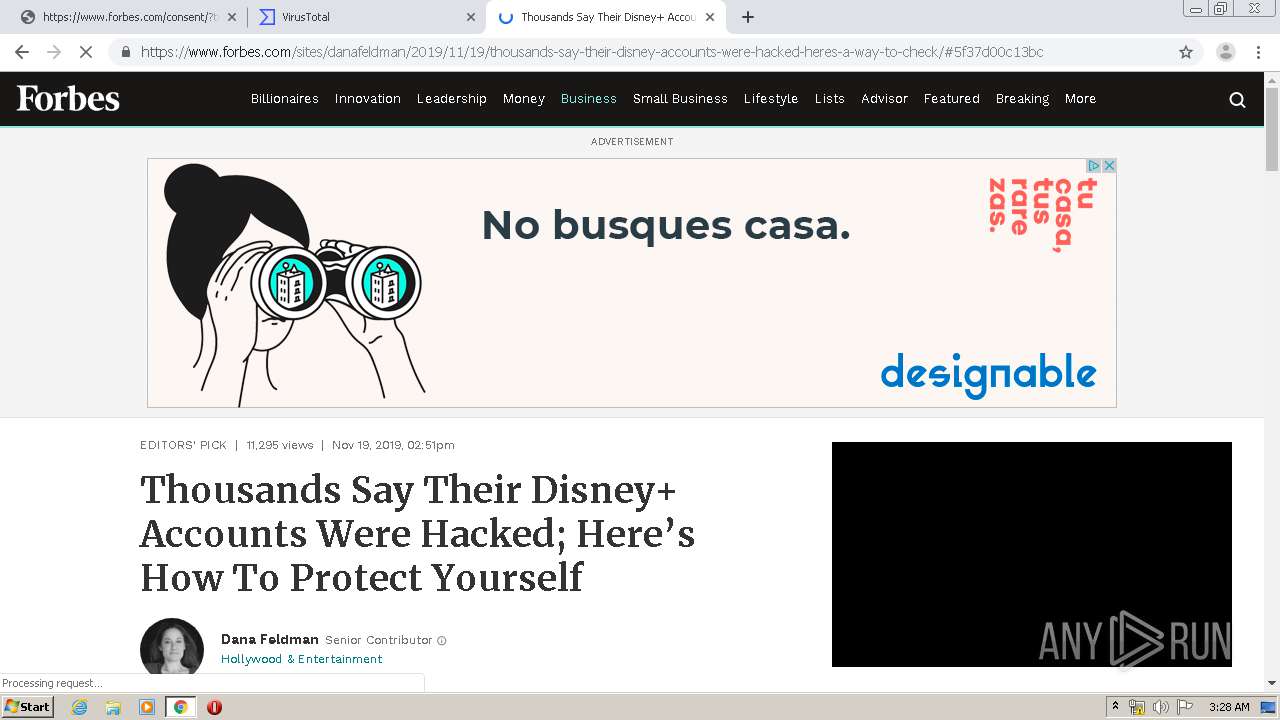1280x720 pixels.
Task: Open the Breaking menu
Action: tap(1022, 99)
